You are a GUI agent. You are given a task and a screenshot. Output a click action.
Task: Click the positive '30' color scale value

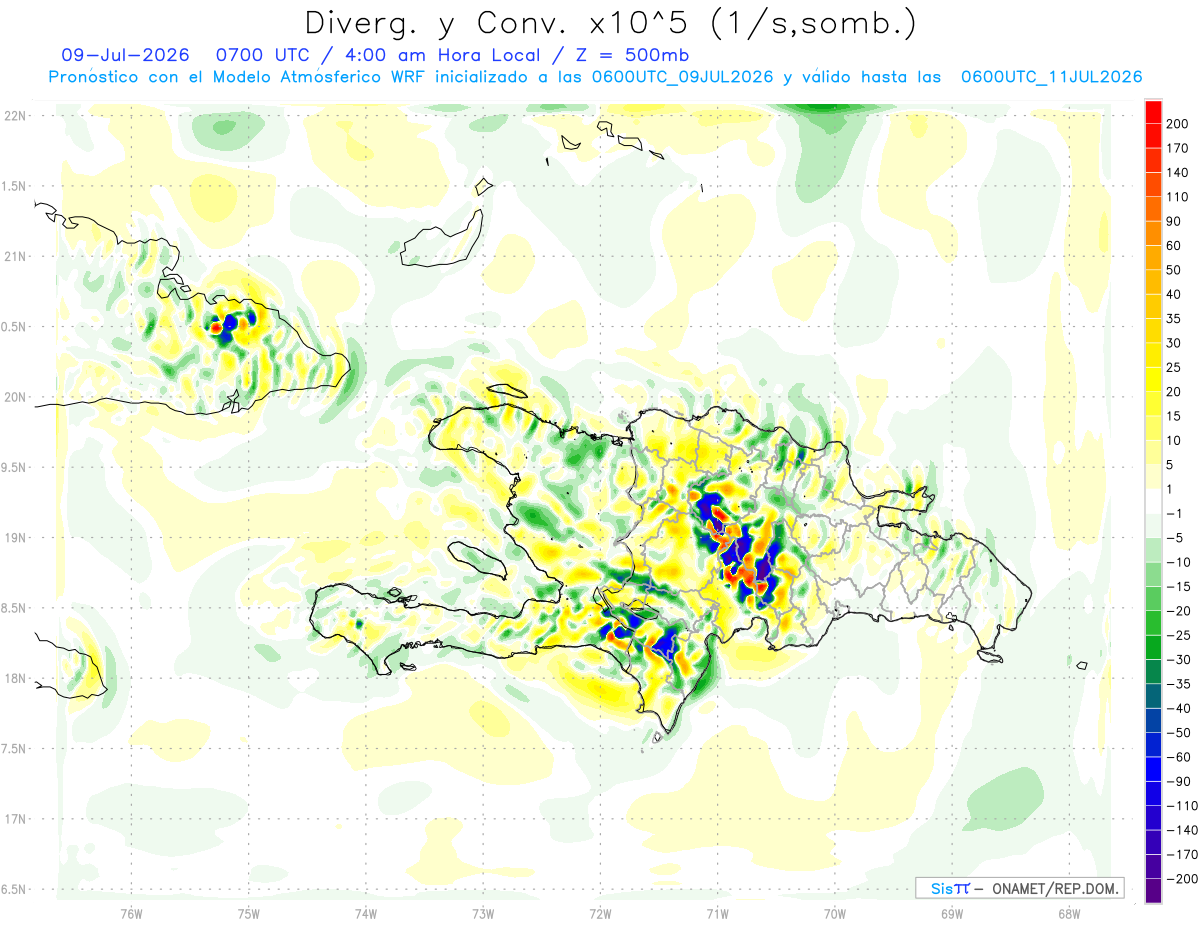pyautogui.click(x=1175, y=343)
